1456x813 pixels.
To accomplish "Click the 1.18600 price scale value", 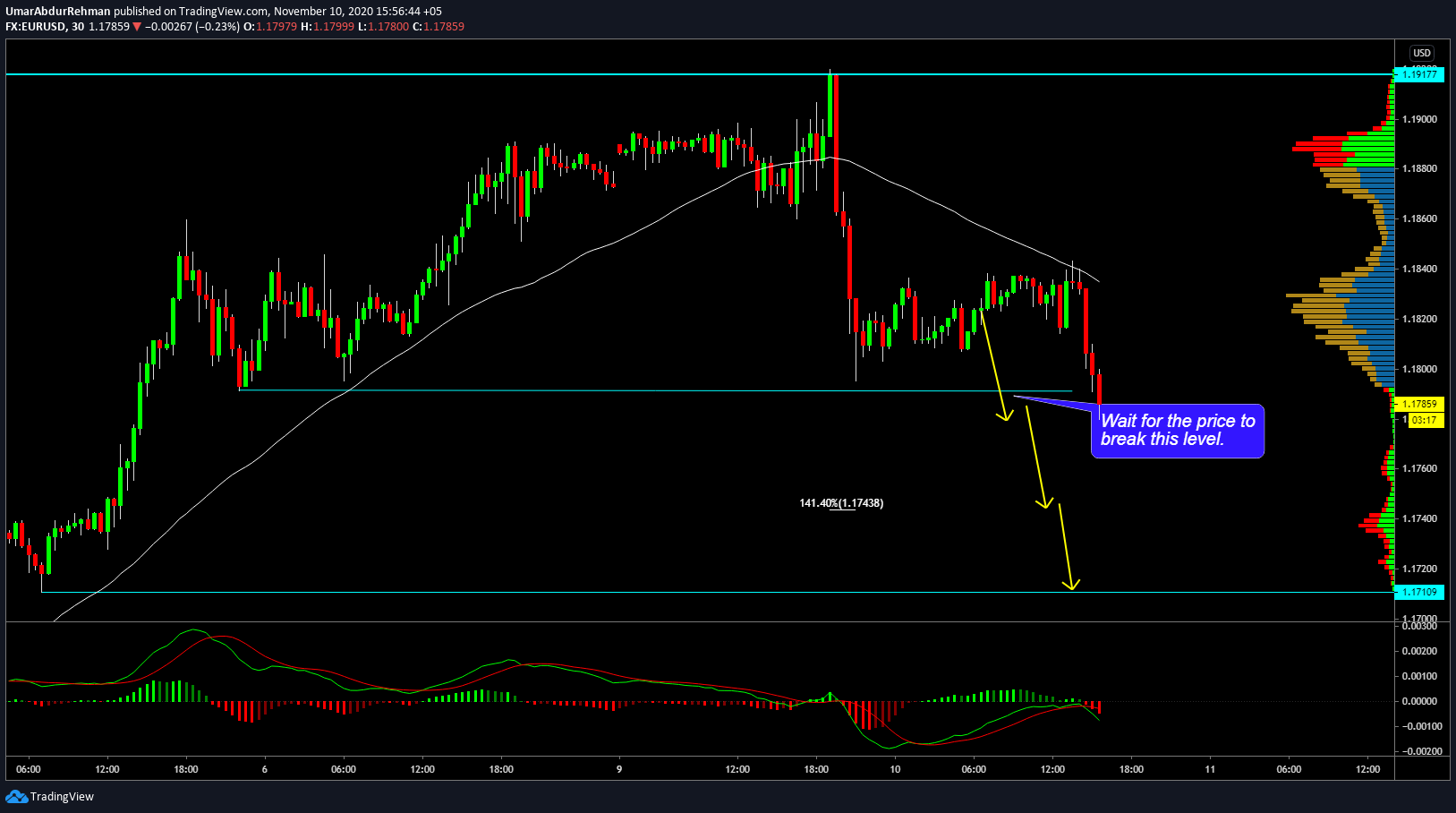I will [1419, 218].
